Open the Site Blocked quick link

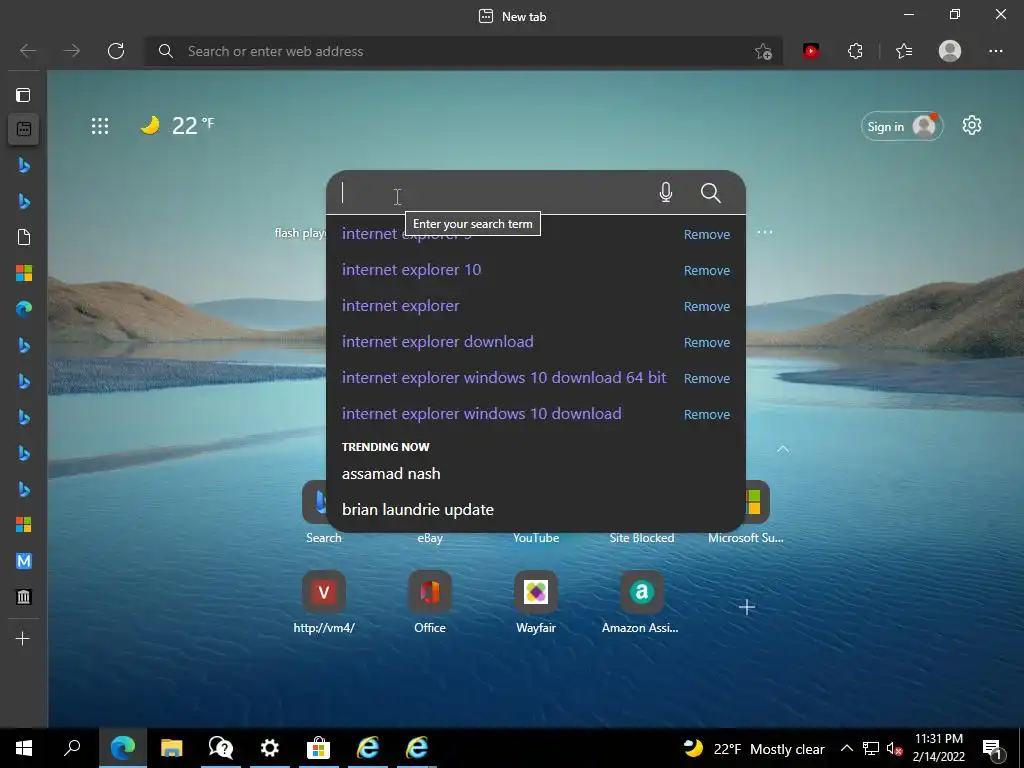pyautogui.click(x=641, y=538)
